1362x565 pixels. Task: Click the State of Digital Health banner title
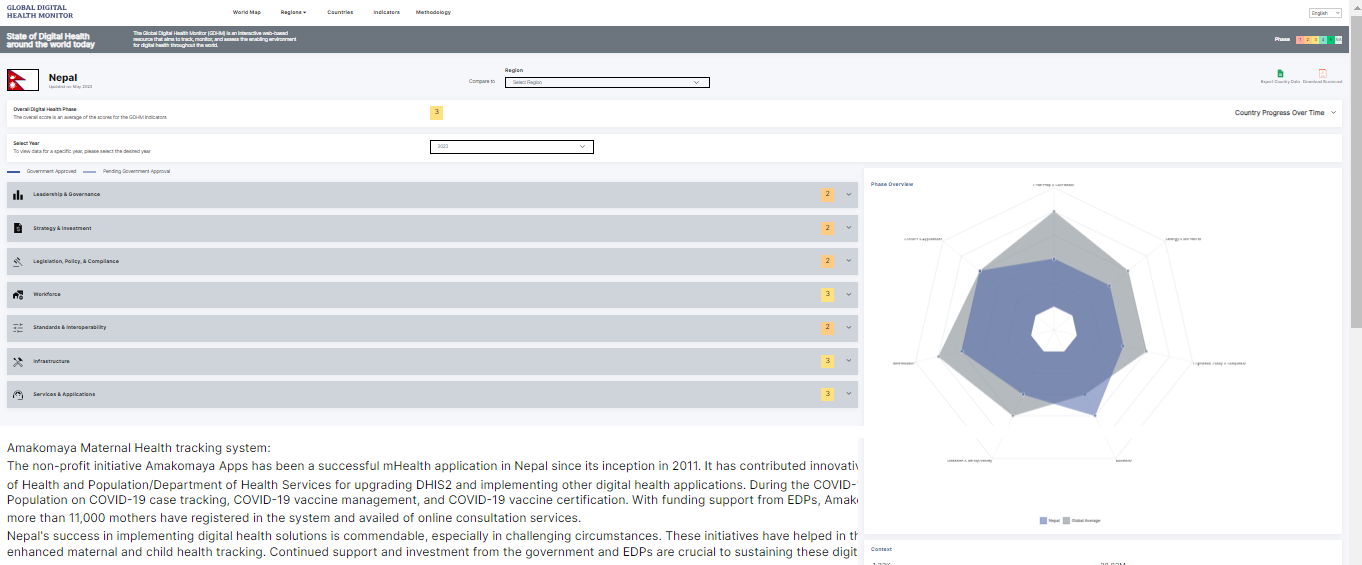click(51, 40)
